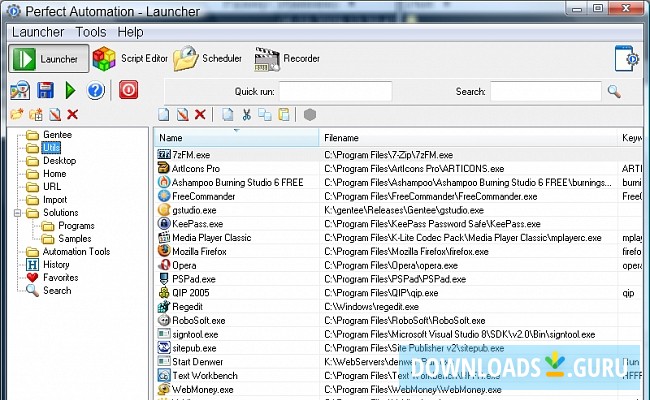
Task: Select the Home folder in tree
Action: 55,174
